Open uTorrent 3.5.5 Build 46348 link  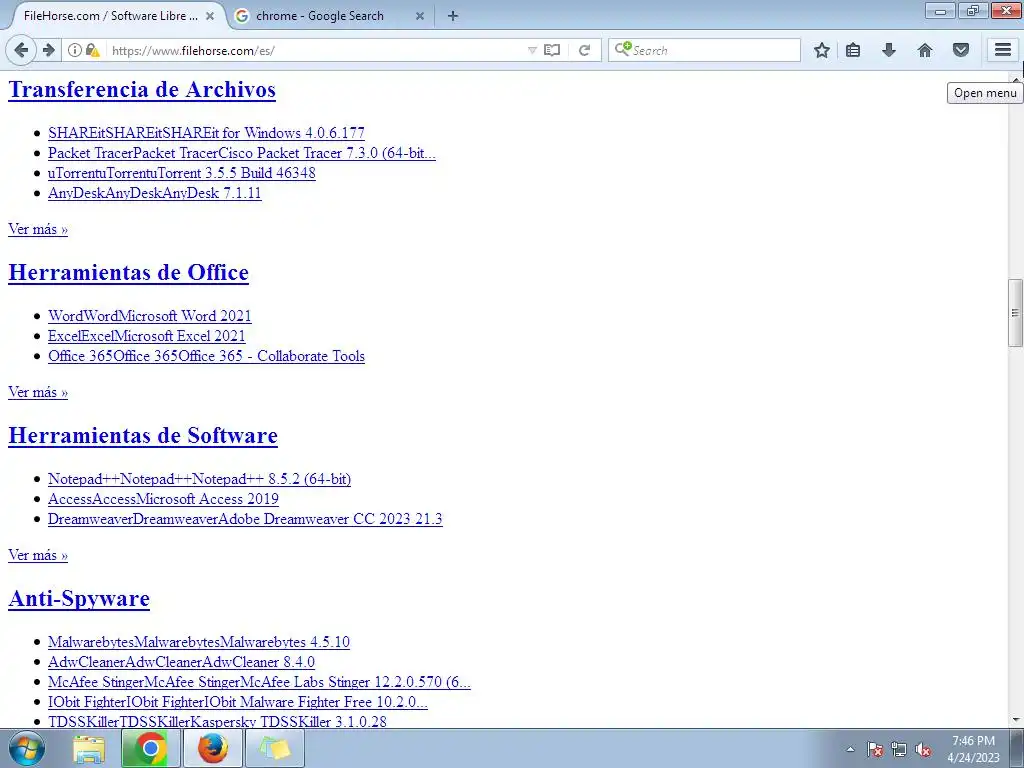click(x=182, y=173)
